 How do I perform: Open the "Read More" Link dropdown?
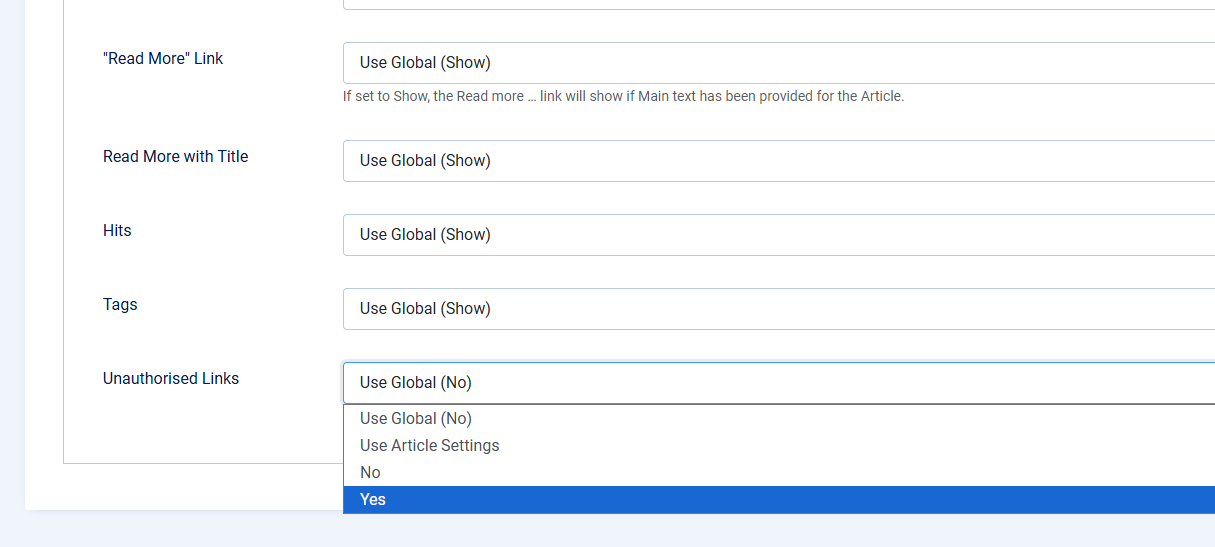pyautogui.click(x=778, y=63)
